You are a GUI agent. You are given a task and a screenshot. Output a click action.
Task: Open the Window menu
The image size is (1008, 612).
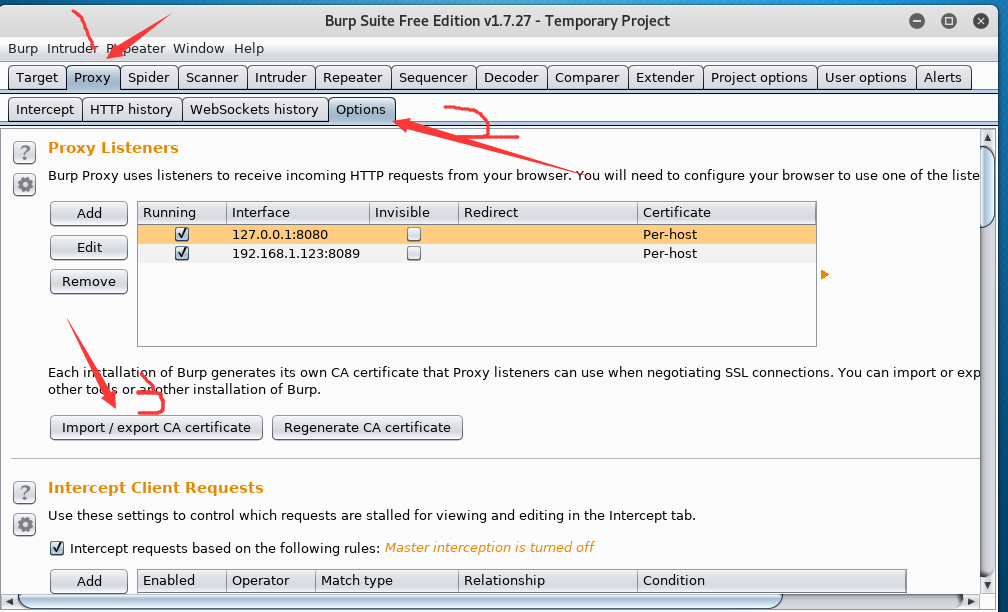[199, 49]
